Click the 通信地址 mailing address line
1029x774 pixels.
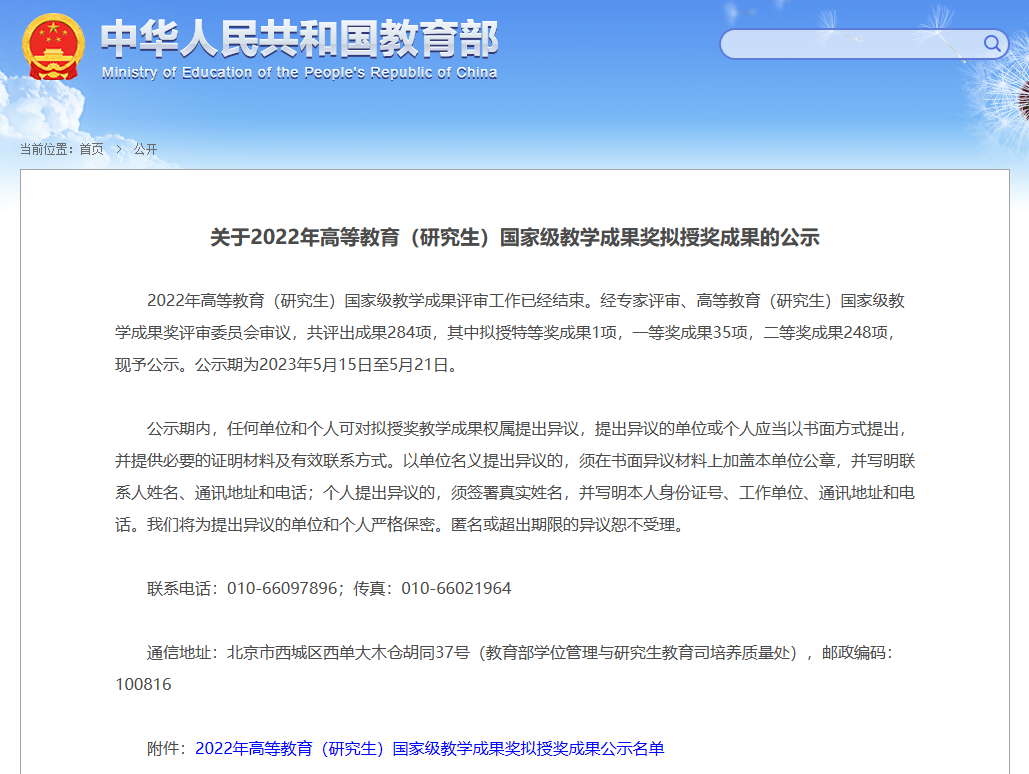[500, 653]
